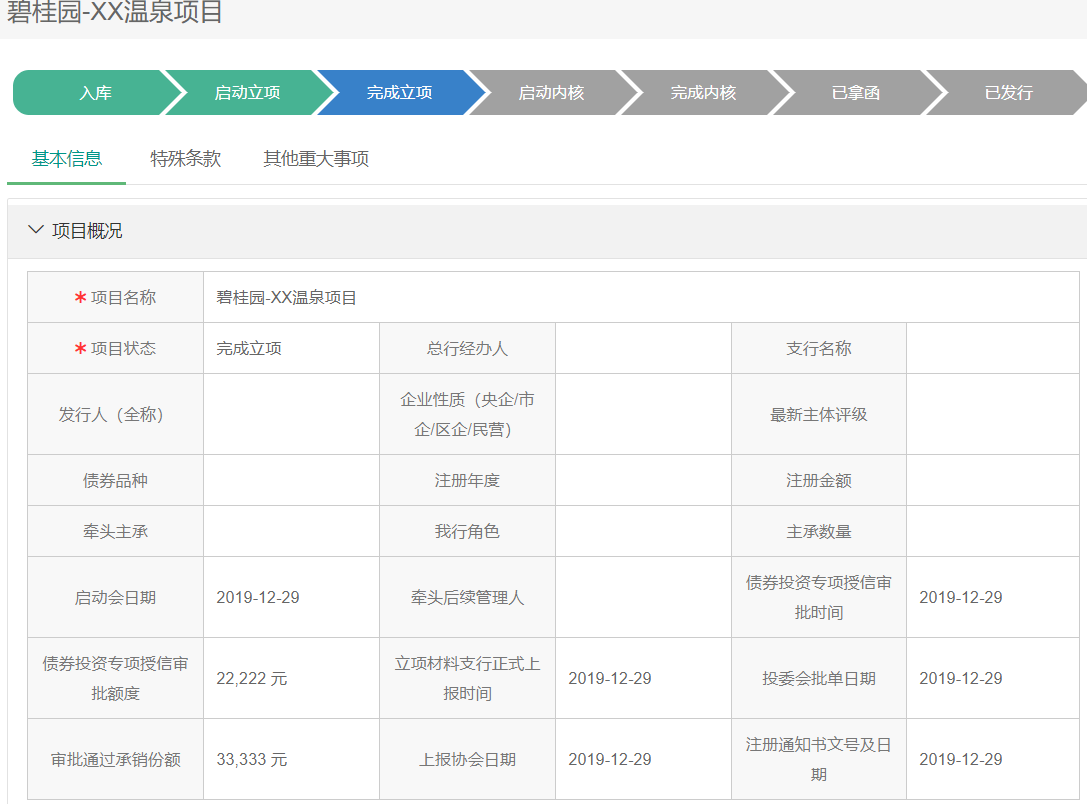The image size is (1087, 804).
Task: Click the empty 主承数量 field
Action: 993,531
